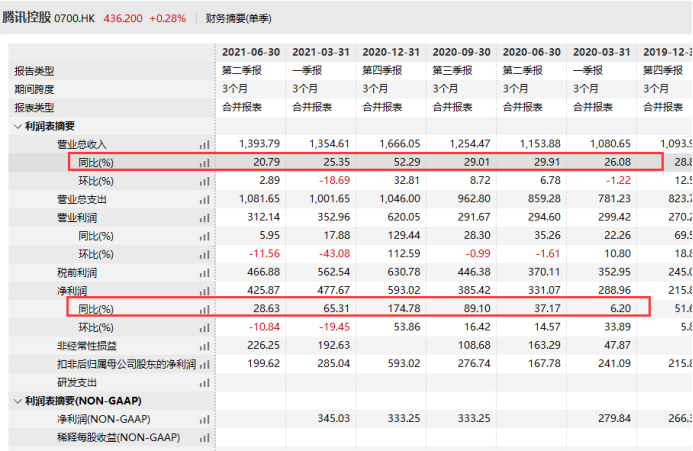Open chart icon for 扣非后归属母公司股东的净利润
Image resolution: width=693 pixels, height=451 pixels.
point(205,363)
